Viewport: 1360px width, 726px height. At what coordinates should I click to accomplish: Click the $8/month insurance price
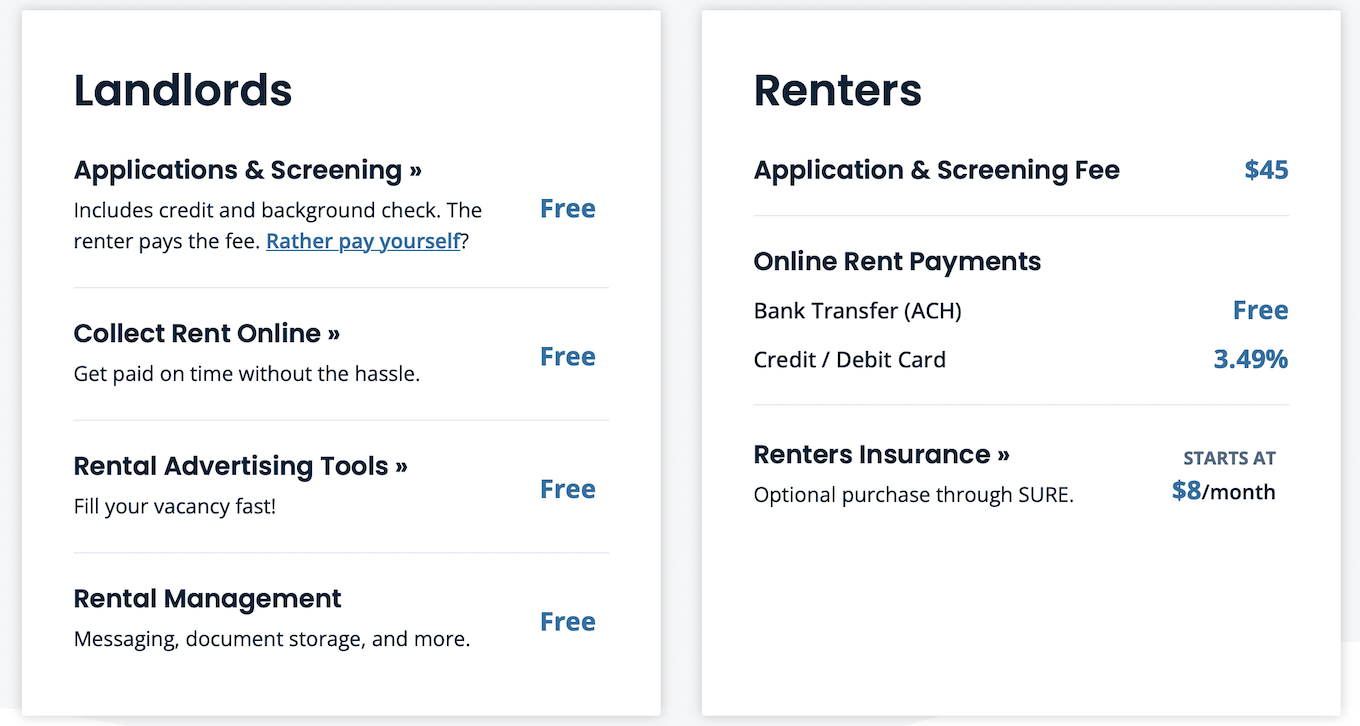(1223, 491)
